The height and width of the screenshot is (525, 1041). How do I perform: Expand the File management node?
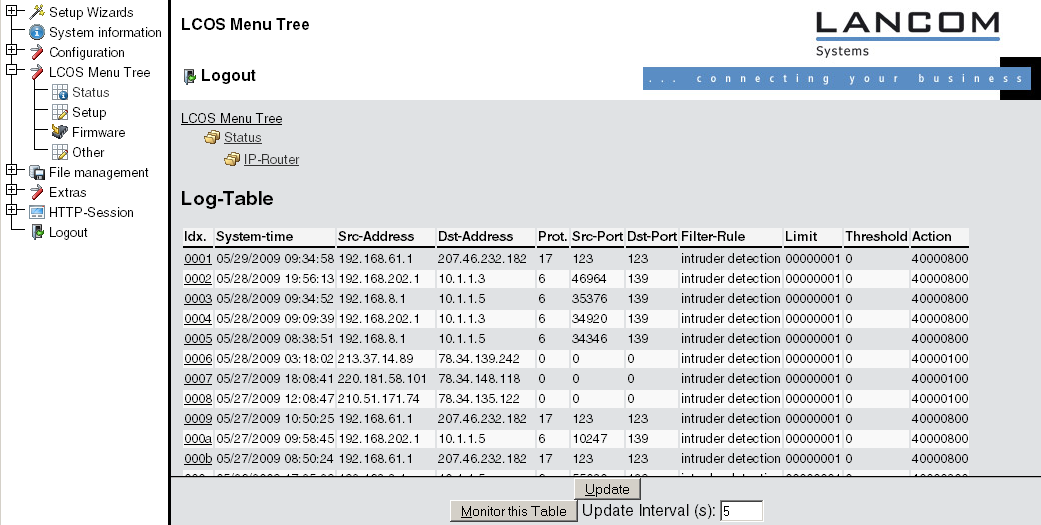tap(11, 171)
